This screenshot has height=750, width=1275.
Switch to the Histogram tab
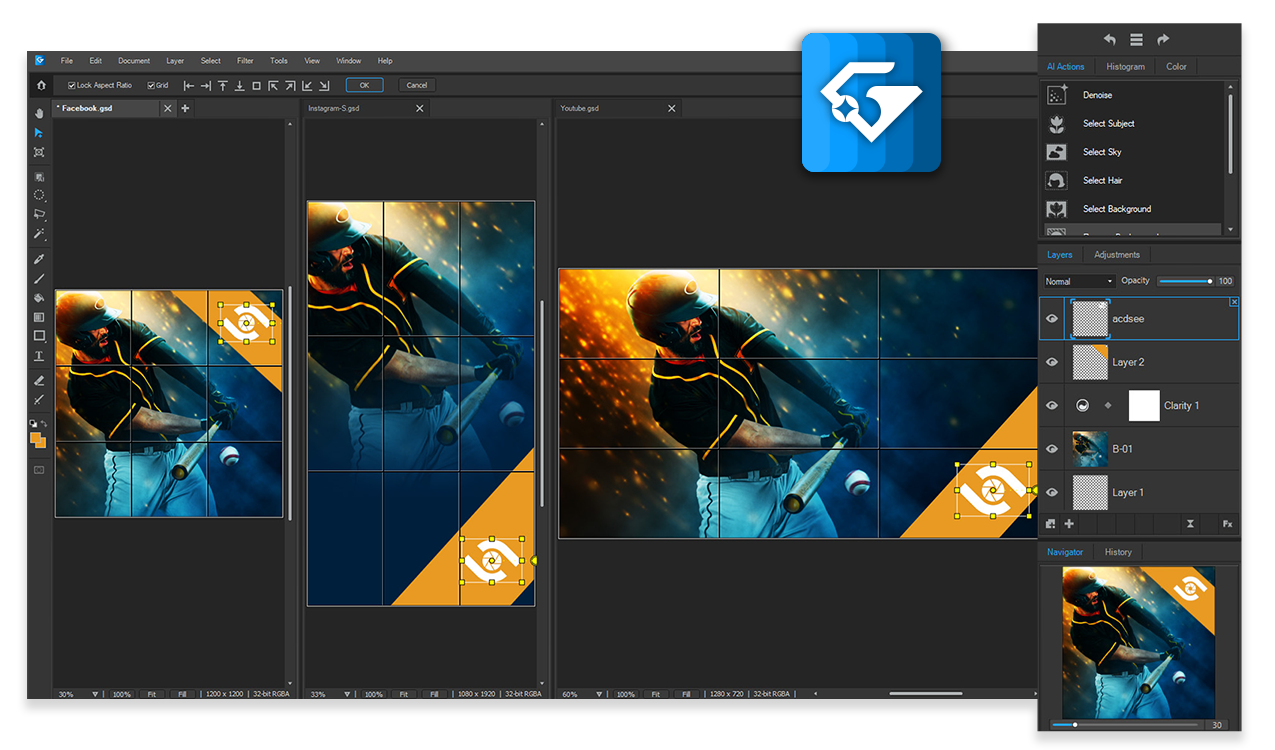[1125, 67]
